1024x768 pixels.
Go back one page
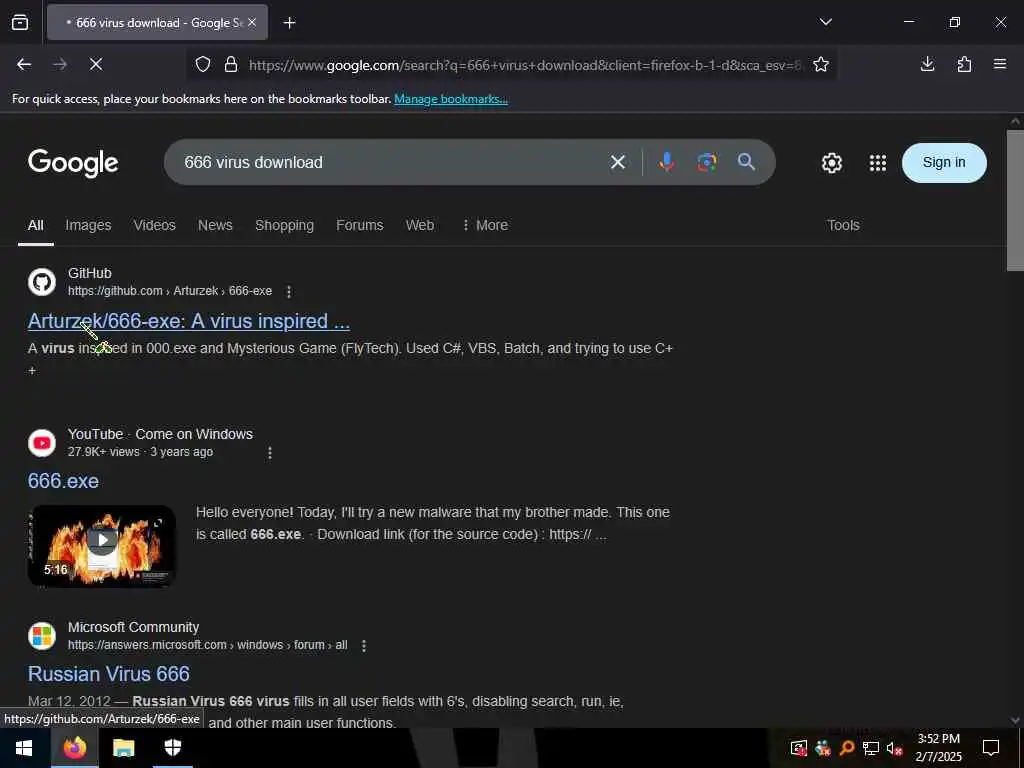tap(24, 64)
